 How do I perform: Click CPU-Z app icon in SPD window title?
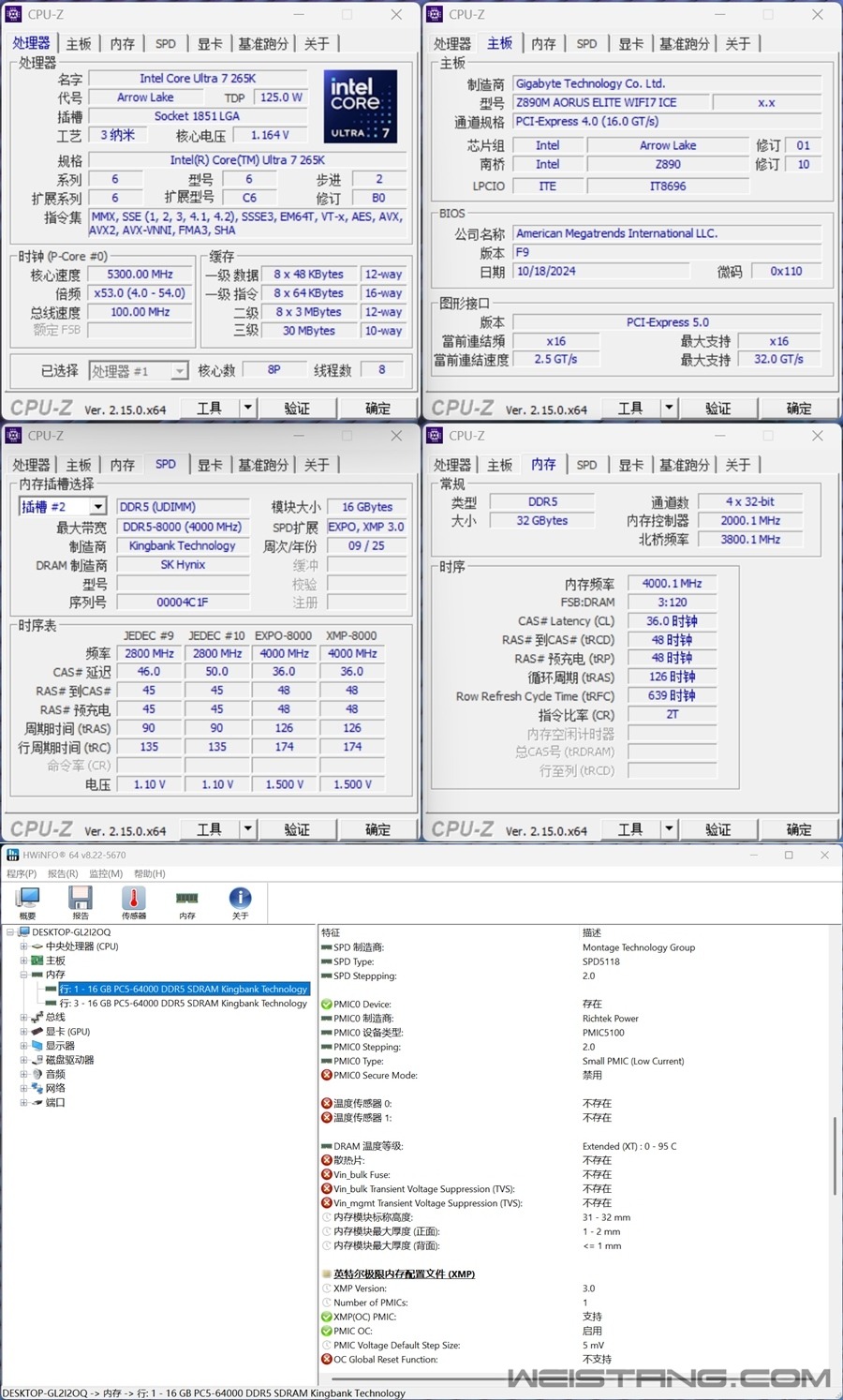[x=14, y=436]
